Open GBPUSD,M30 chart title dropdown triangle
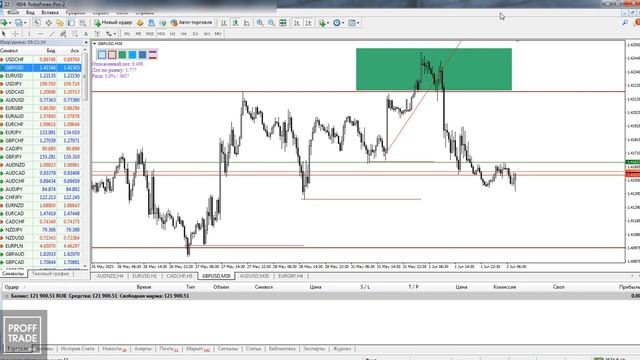 [94, 43]
